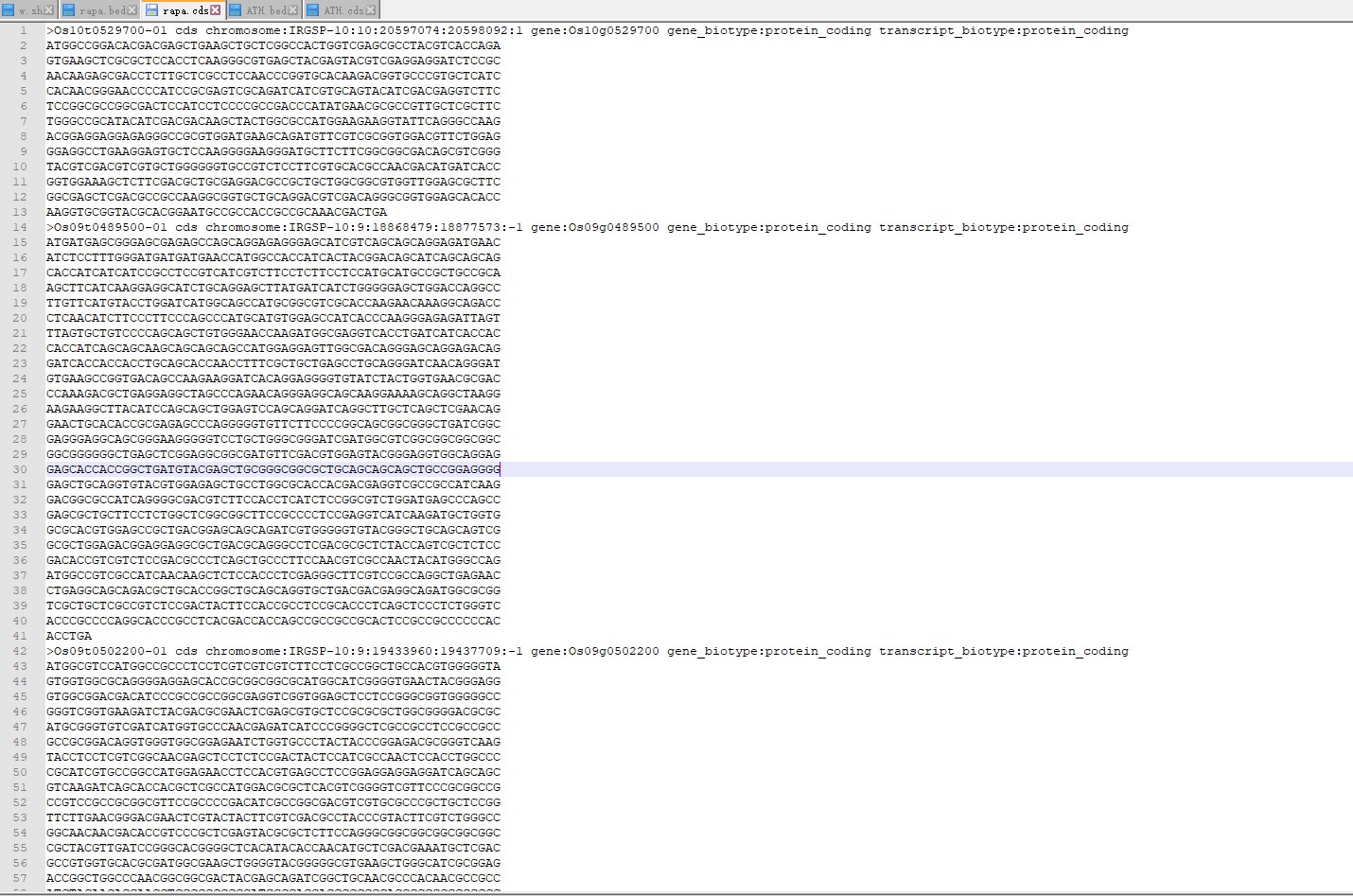1353x896 pixels.
Task: Click gene_biotype:protein_coding on line 14
Action: click(x=769, y=227)
